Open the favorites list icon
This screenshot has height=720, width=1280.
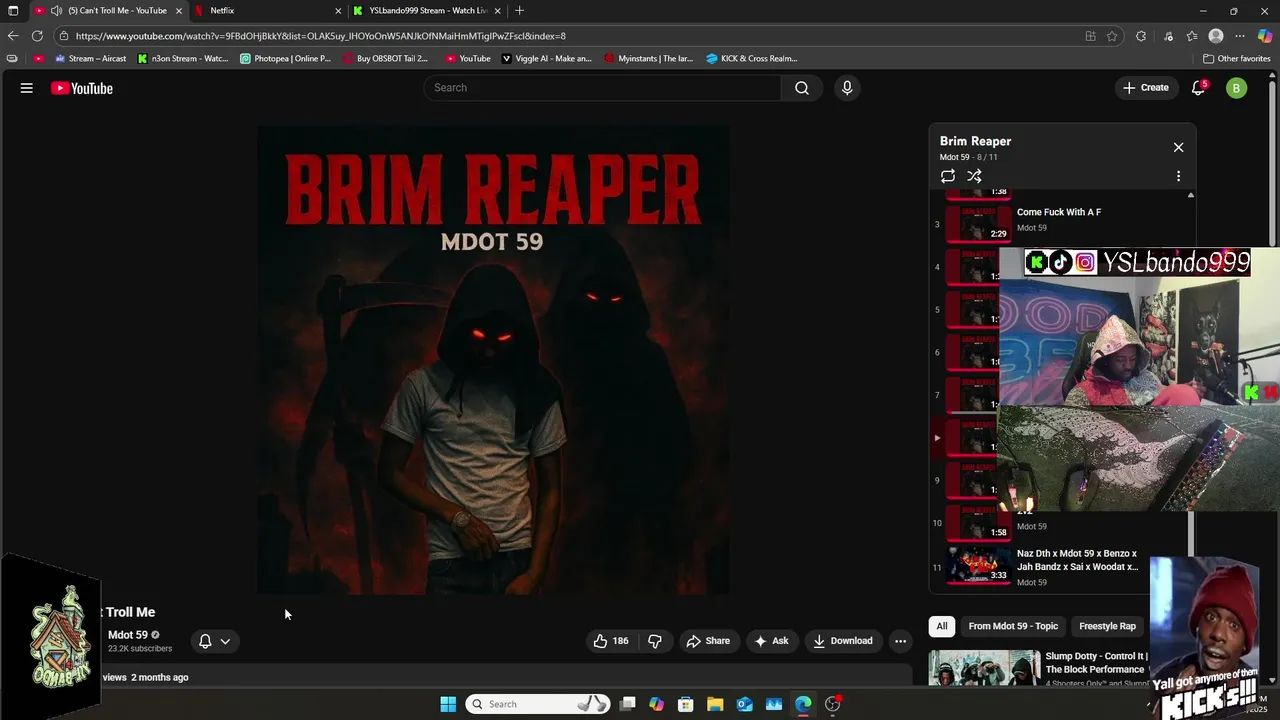(1192, 36)
